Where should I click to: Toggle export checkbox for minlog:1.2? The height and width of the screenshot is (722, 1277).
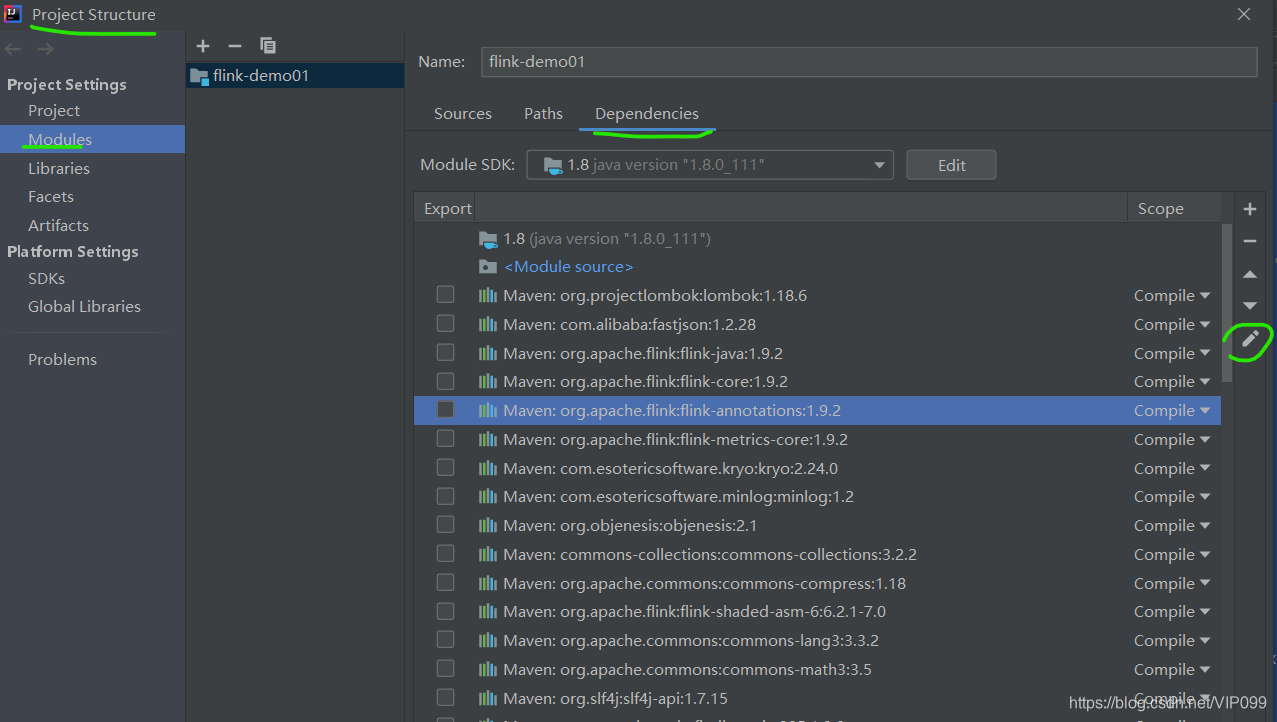tap(445, 496)
